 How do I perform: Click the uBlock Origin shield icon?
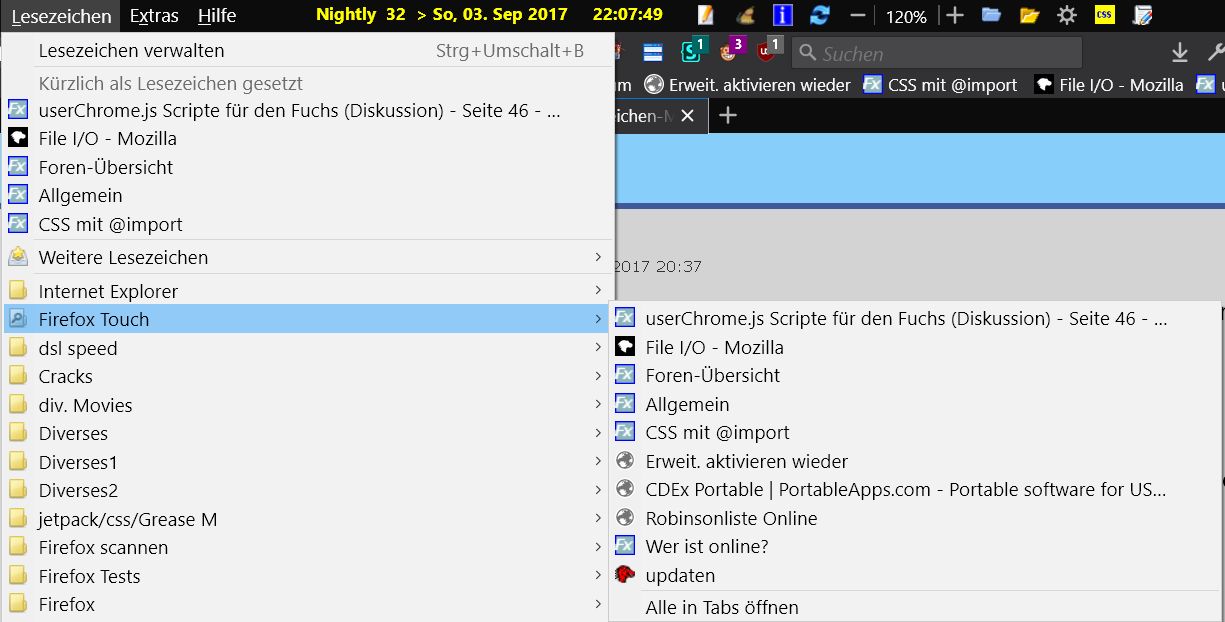(x=767, y=50)
